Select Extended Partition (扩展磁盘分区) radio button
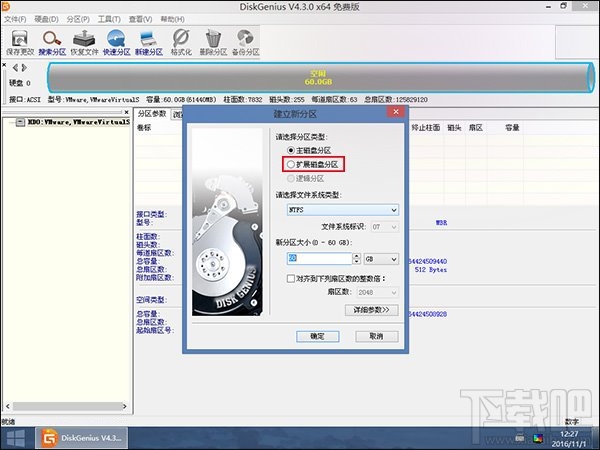The width and height of the screenshot is (600, 450). click(x=291, y=165)
